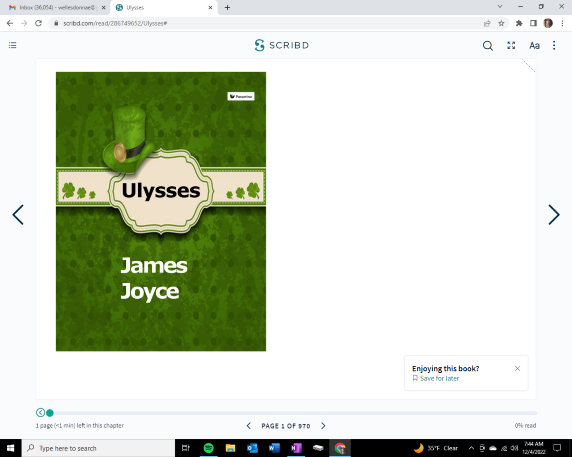572x457 pixels.
Task: Click the Chrome taskbar icon
Action: [x=340, y=448]
